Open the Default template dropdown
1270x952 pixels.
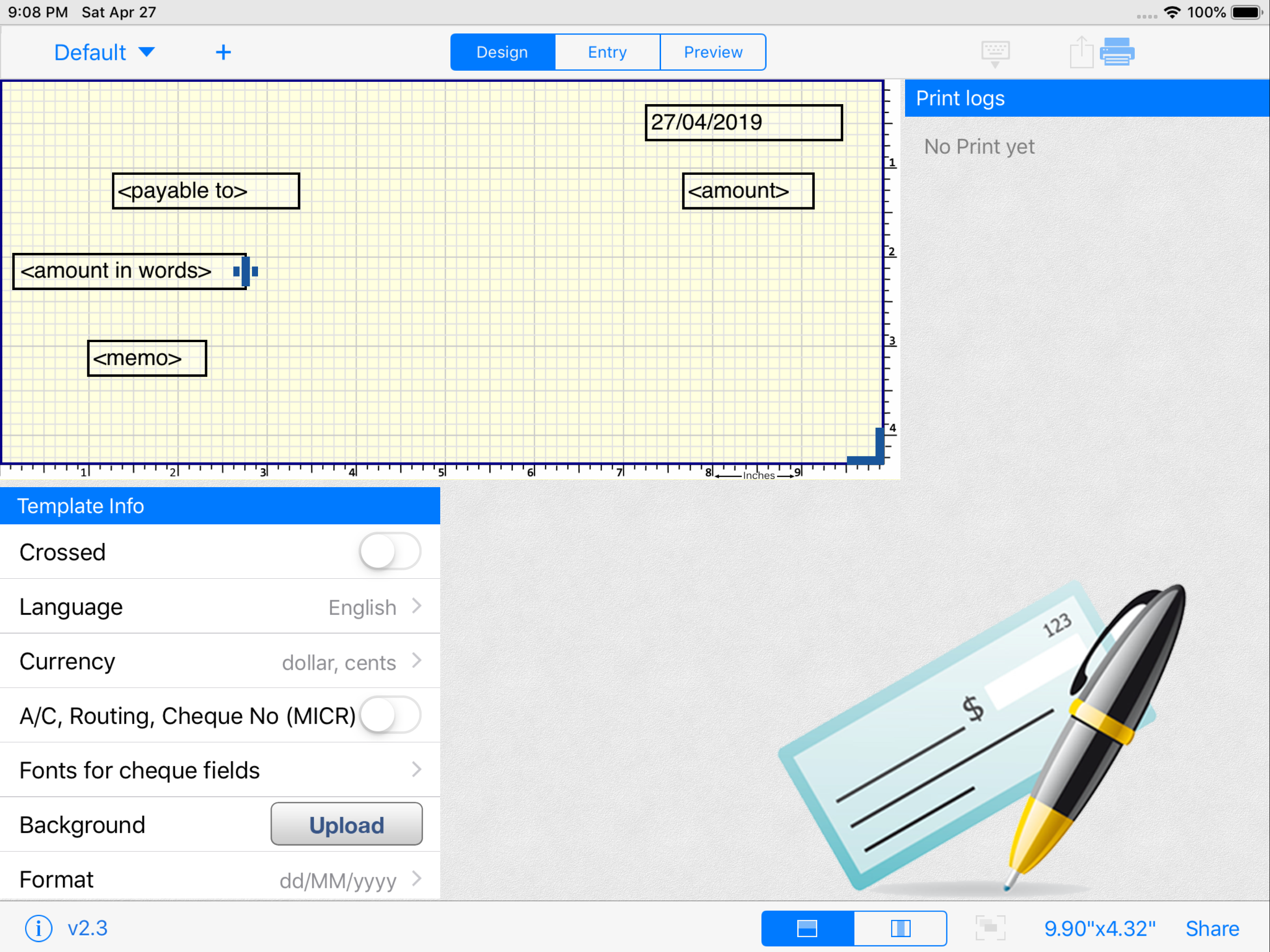[x=104, y=52]
